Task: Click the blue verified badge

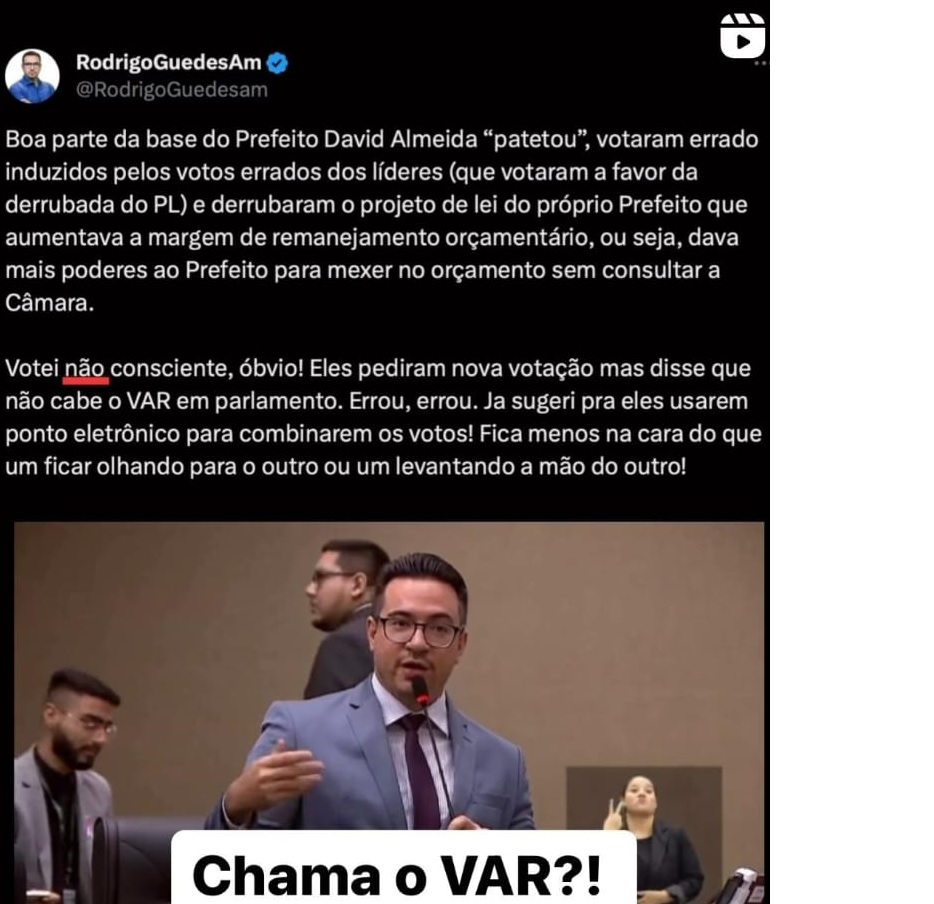Action: click(x=277, y=63)
